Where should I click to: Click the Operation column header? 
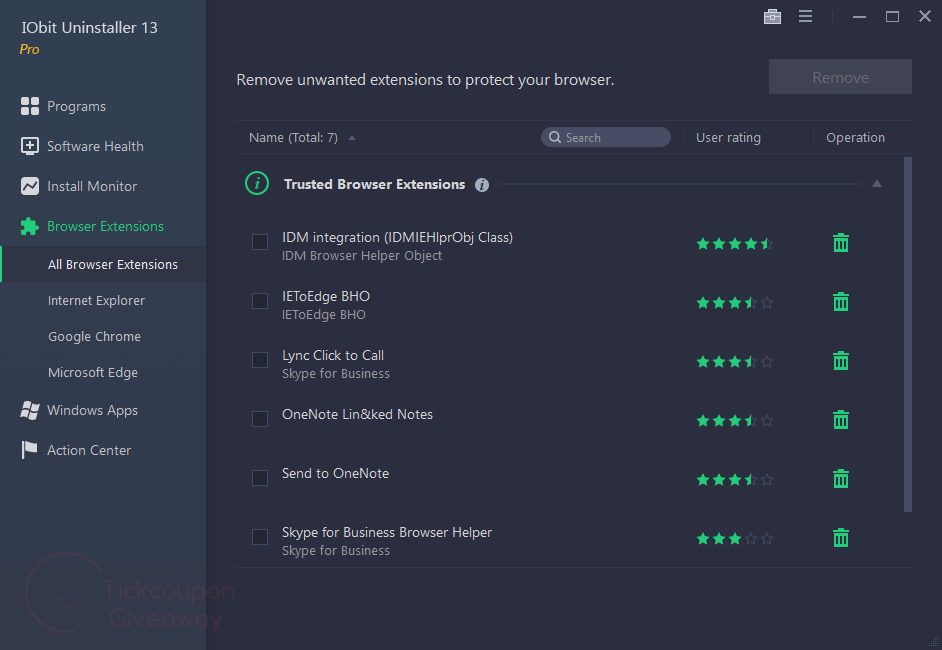click(x=855, y=138)
